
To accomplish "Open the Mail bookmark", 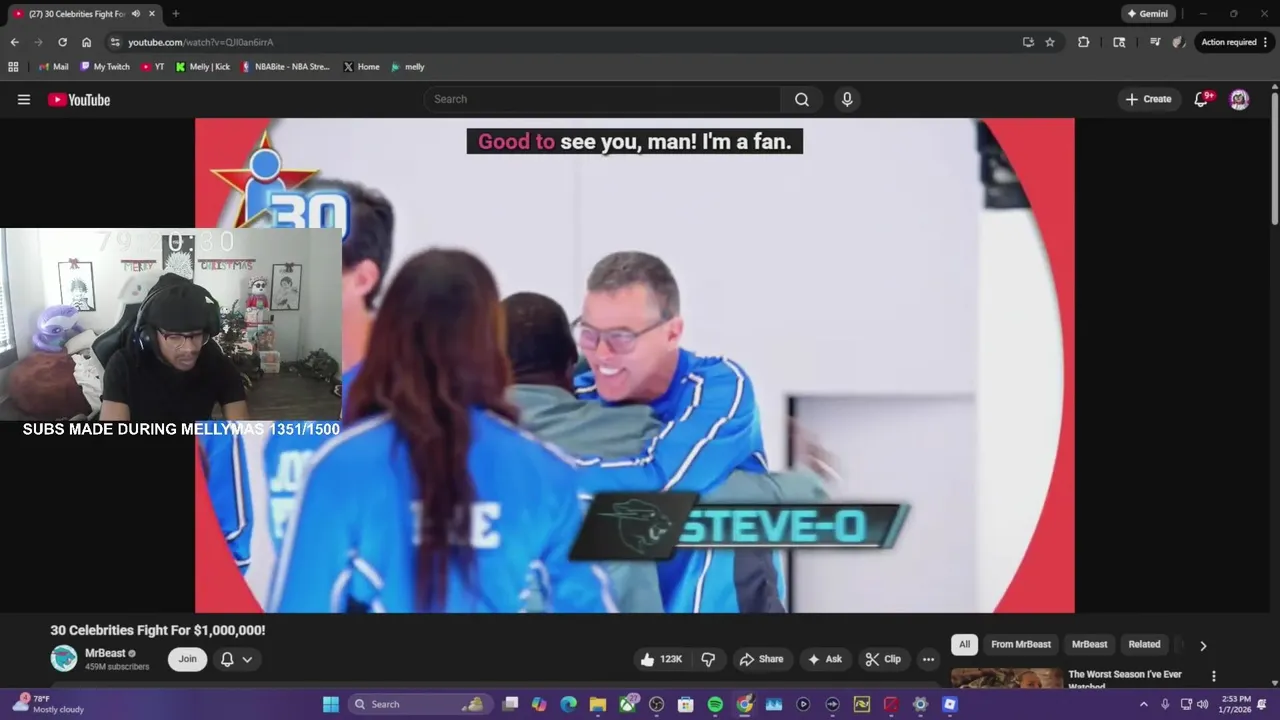I will tap(54, 67).
